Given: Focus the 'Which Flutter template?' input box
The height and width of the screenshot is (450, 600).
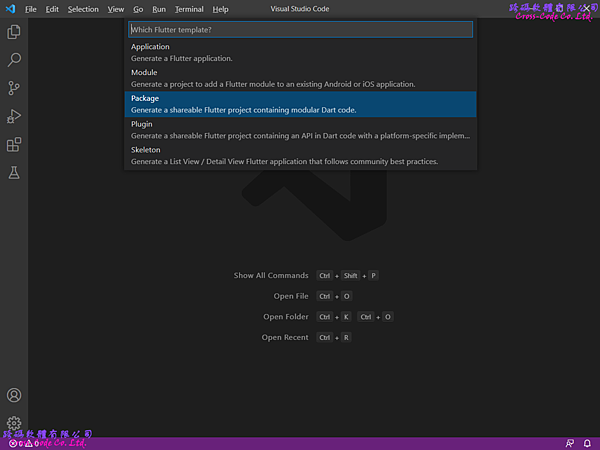Looking at the screenshot, I should 300,29.
